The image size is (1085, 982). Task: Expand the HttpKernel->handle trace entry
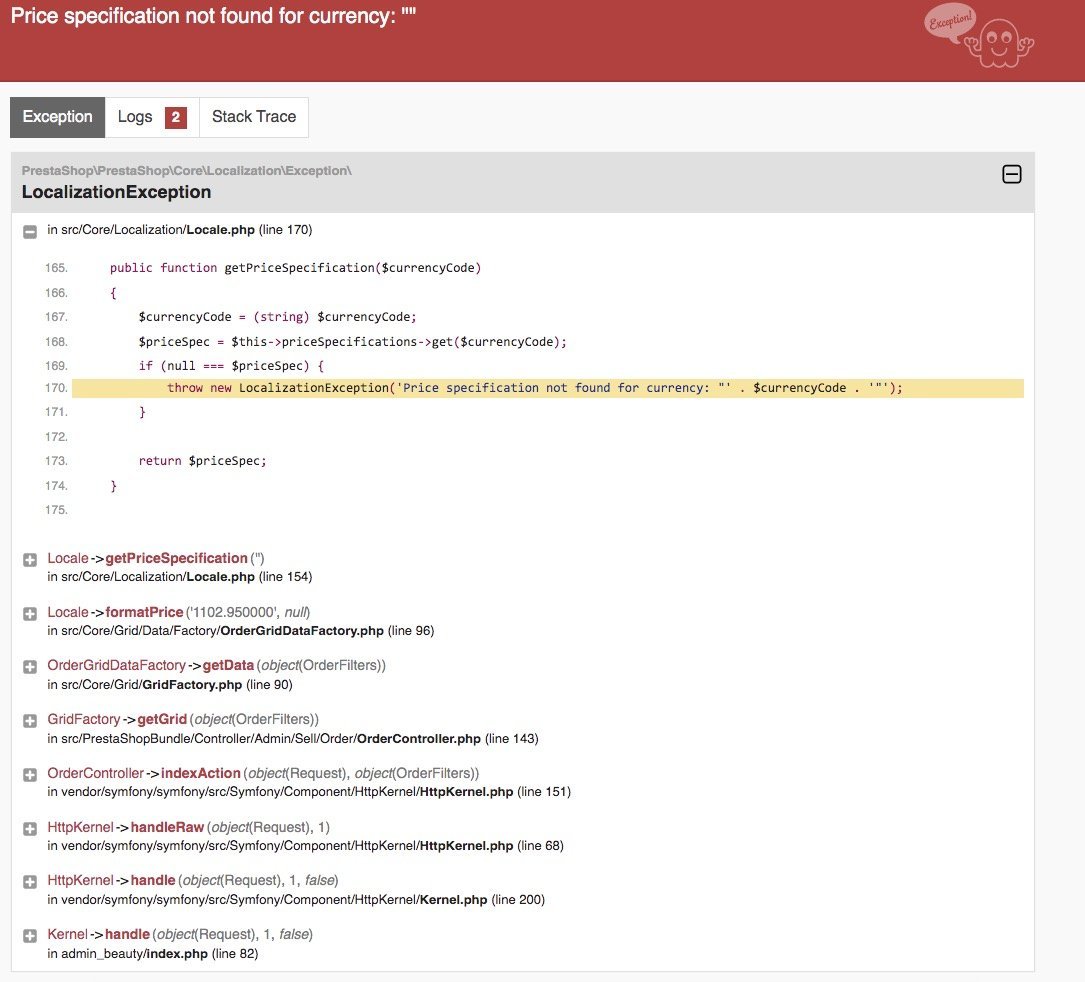[30, 882]
